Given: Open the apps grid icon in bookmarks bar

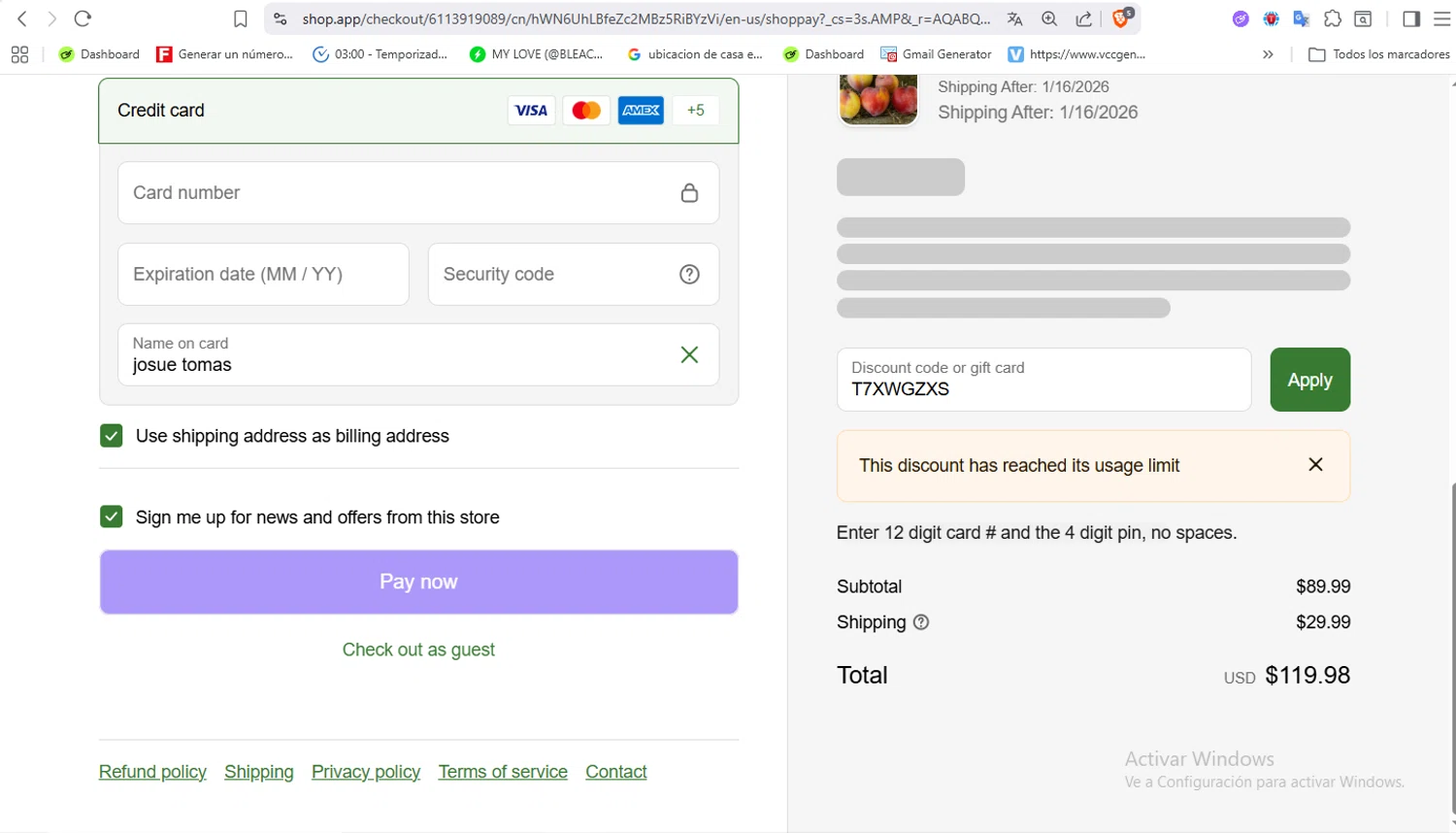Looking at the screenshot, I should 19,54.
